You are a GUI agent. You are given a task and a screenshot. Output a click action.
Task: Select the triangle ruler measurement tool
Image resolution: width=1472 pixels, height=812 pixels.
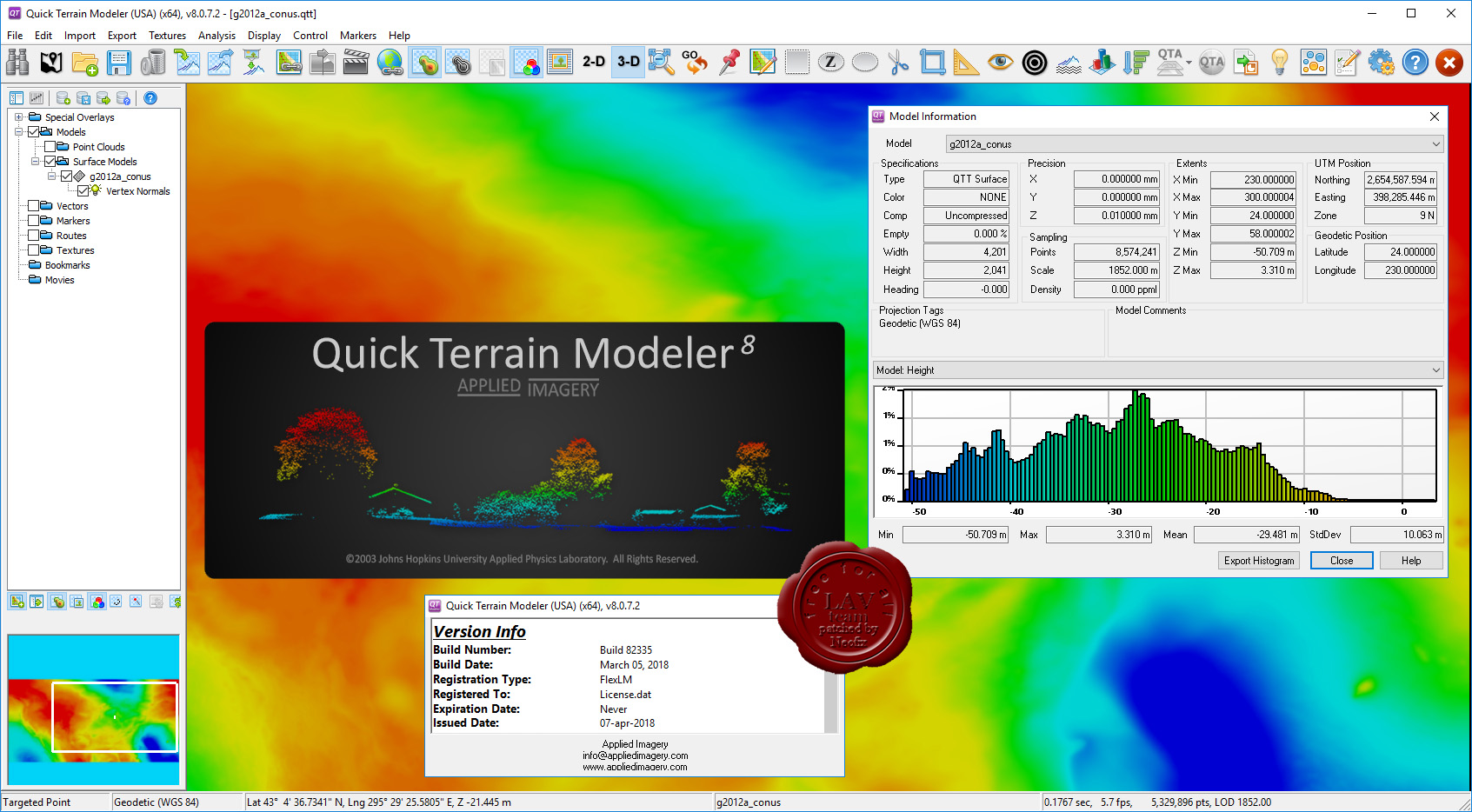(x=966, y=63)
